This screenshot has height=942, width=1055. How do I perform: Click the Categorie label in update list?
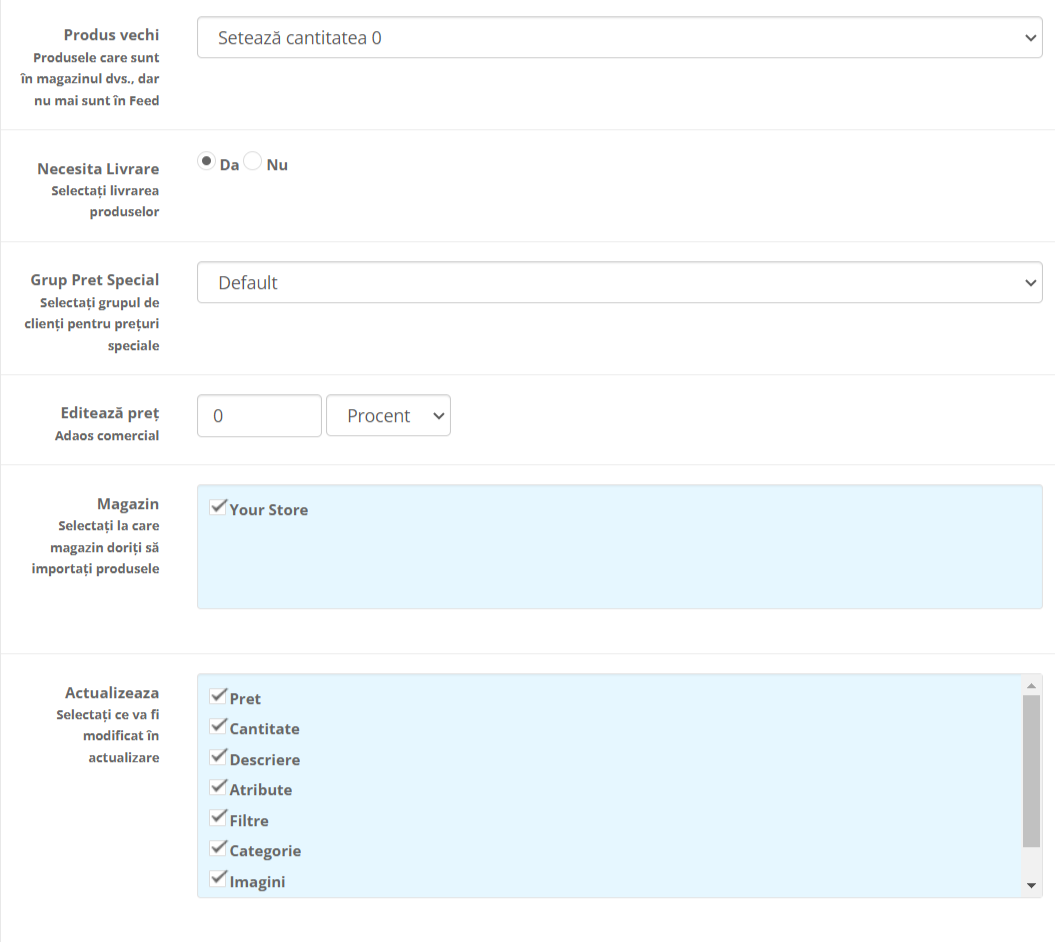[x=265, y=851]
